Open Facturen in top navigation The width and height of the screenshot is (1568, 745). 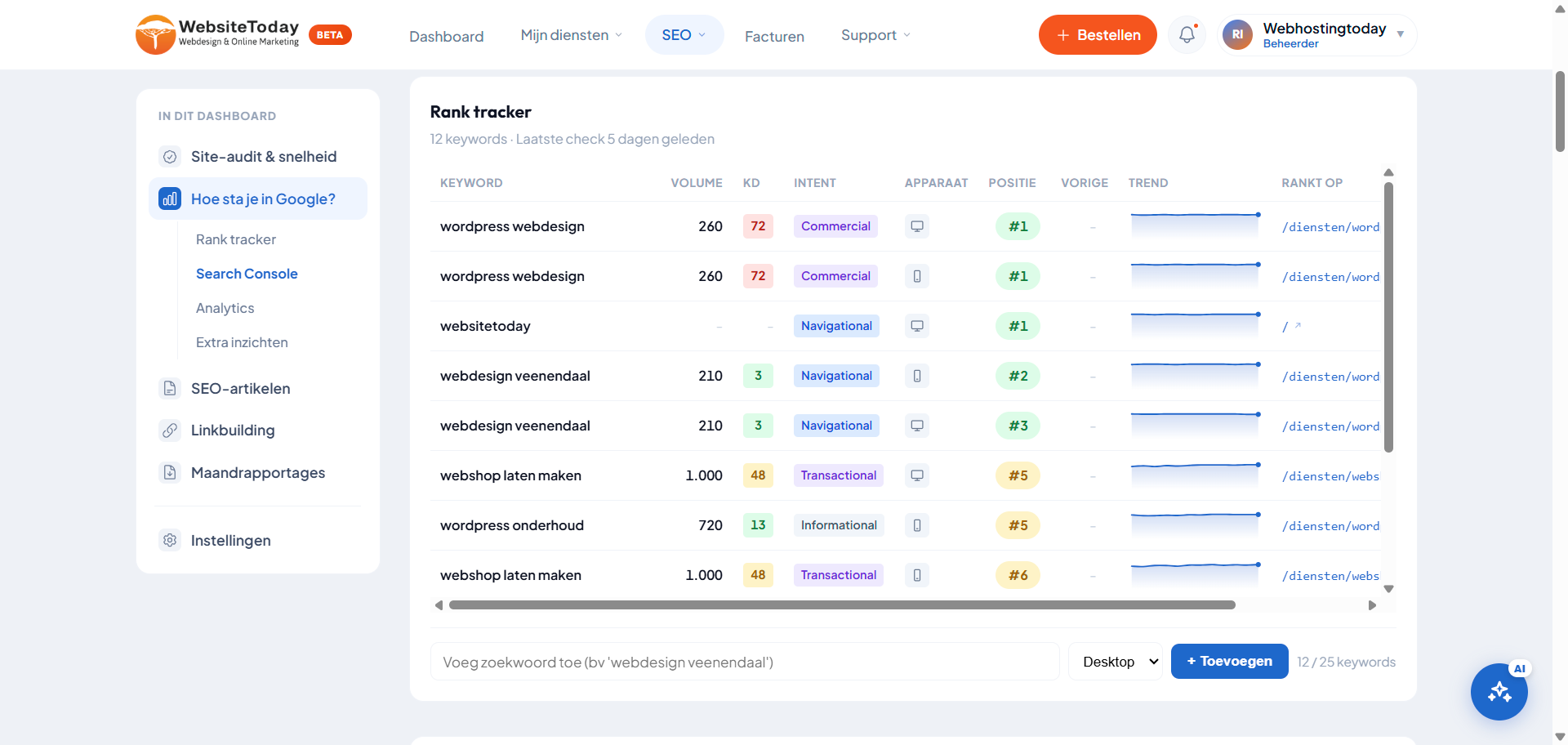774,36
